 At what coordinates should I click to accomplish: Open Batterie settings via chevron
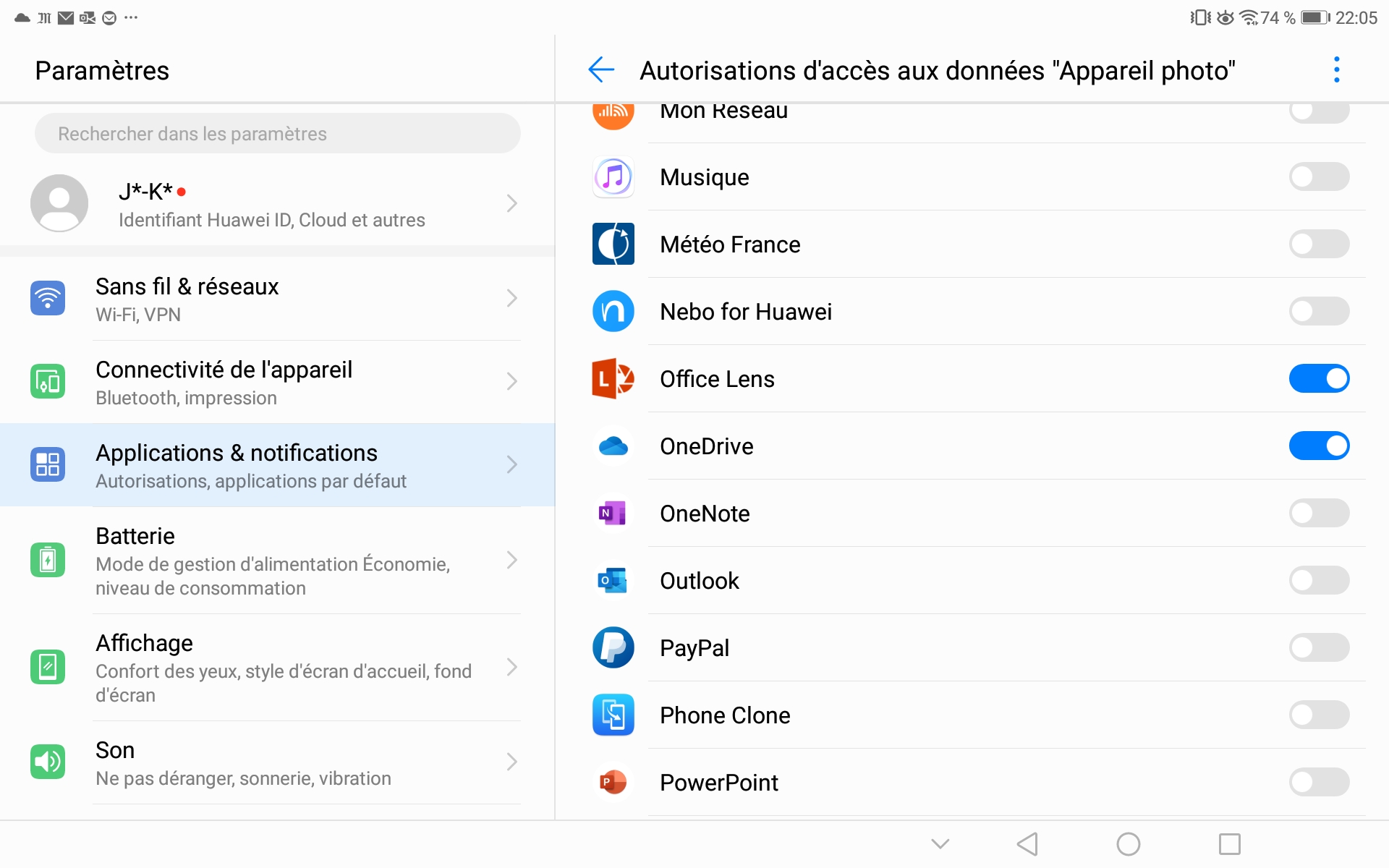click(511, 560)
